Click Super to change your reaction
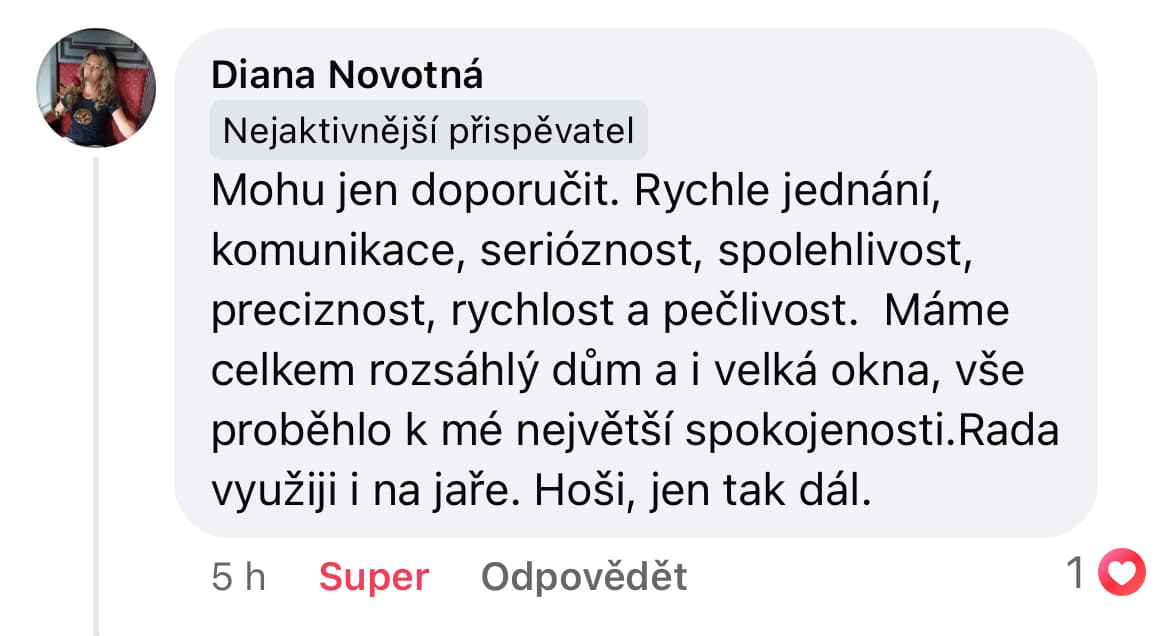1170x636 pixels. click(373, 577)
